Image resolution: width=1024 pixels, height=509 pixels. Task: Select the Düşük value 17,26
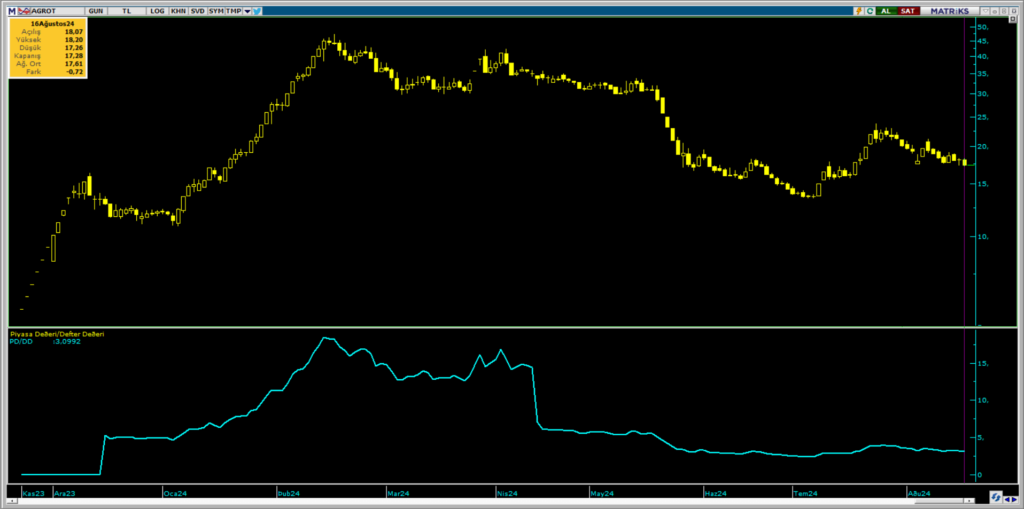tap(72, 47)
